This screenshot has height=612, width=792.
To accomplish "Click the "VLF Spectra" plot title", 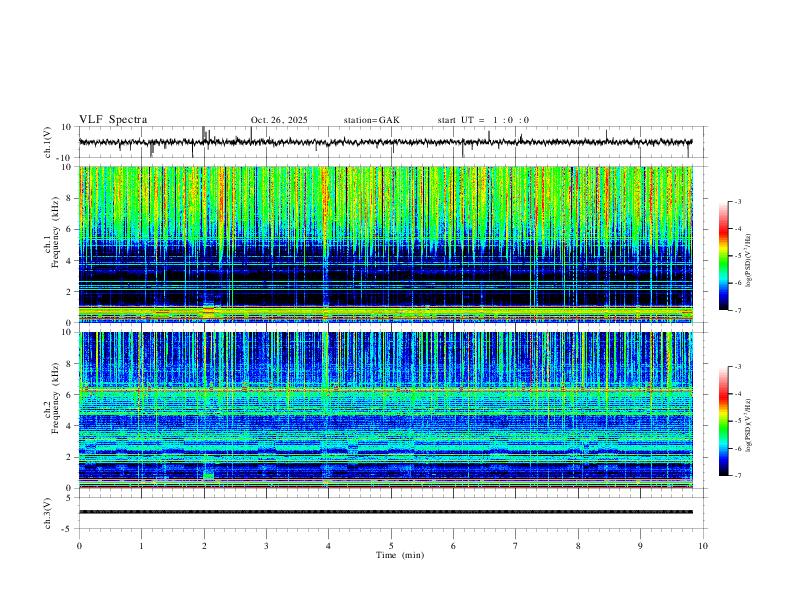I will (x=113, y=120).
